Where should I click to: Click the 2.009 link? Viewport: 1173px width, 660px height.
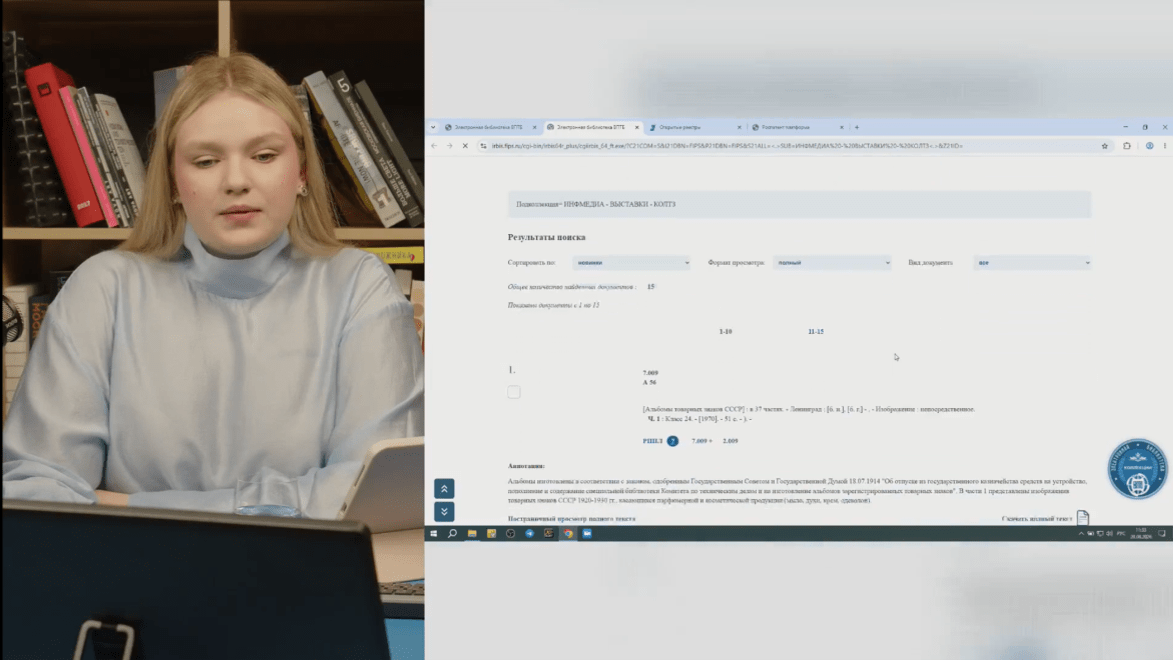730,441
